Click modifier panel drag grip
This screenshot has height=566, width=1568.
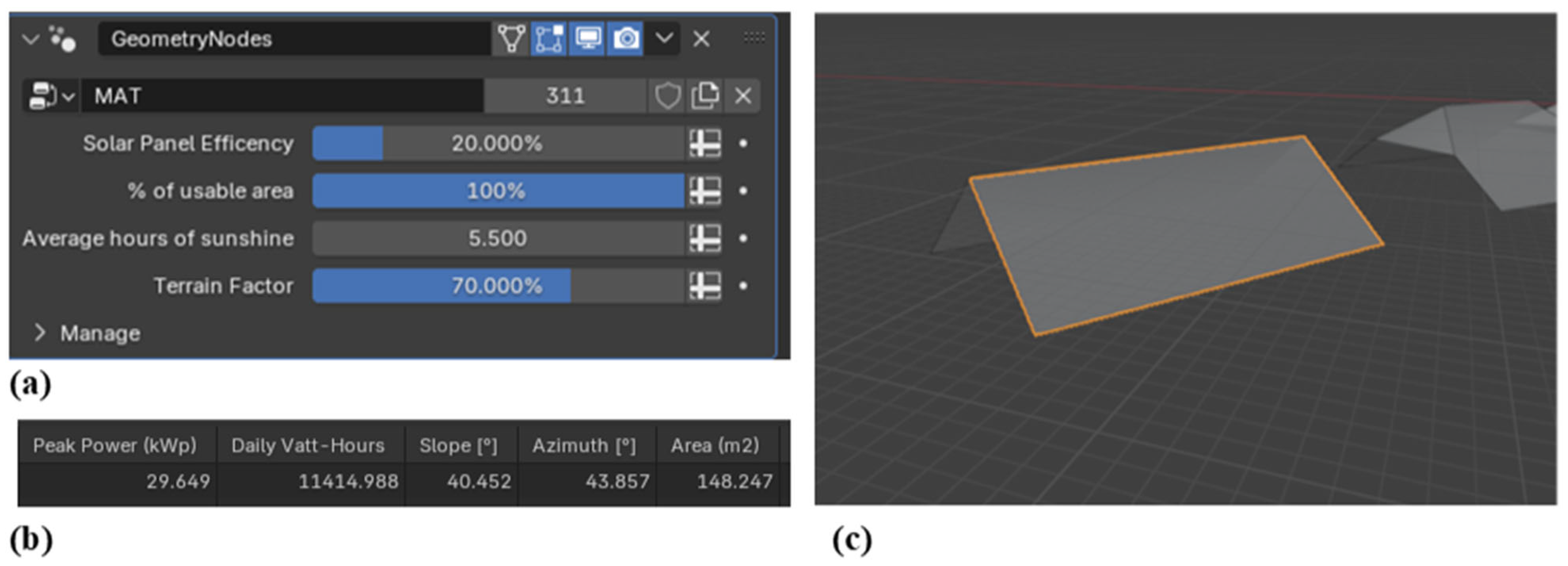(x=754, y=38)
